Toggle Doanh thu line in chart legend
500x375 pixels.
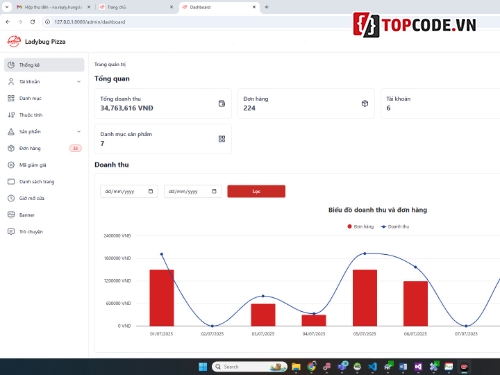pyautogui.click(x=395, y=227)
